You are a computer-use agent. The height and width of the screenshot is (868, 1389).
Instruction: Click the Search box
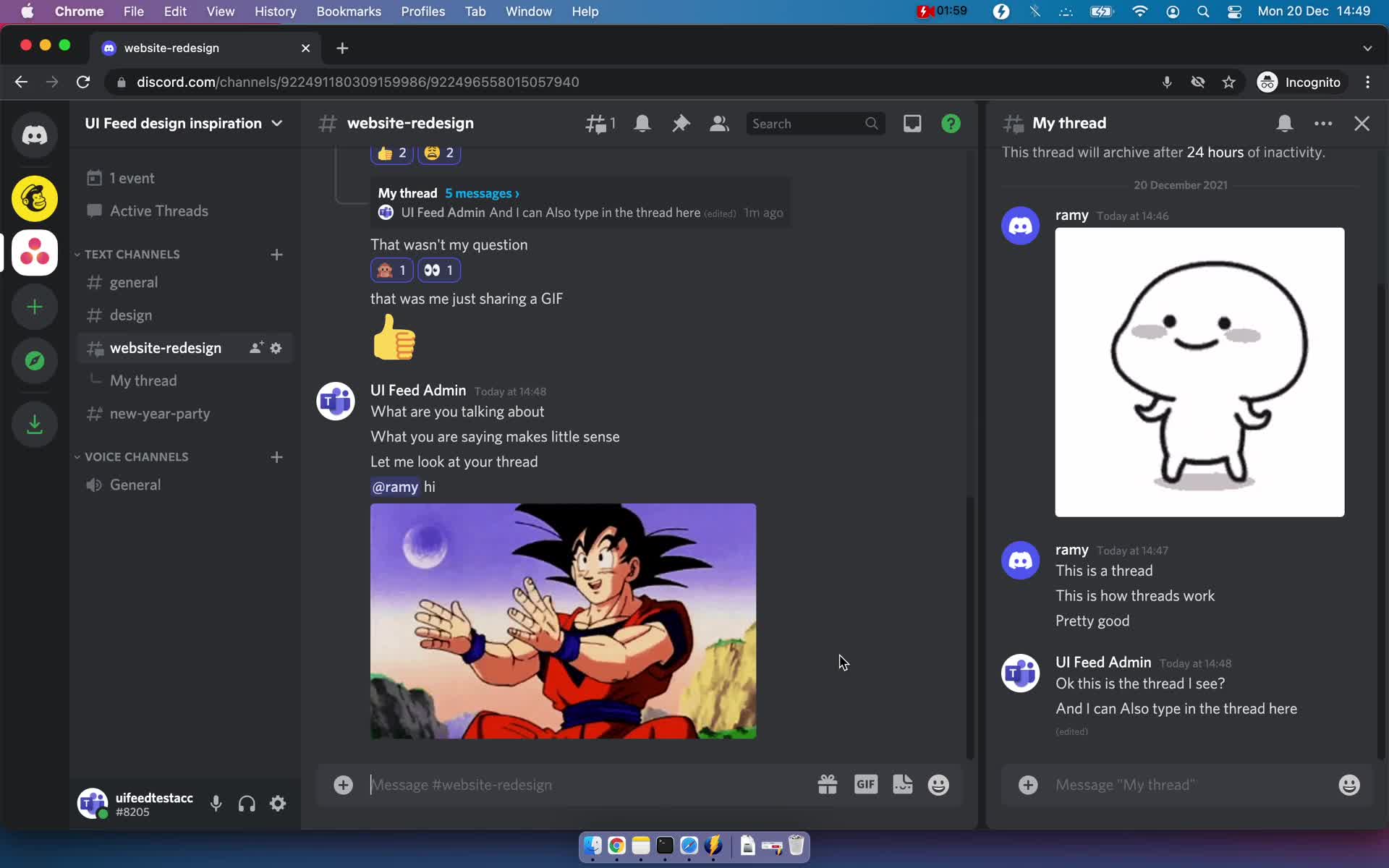(x=815, y=124)
